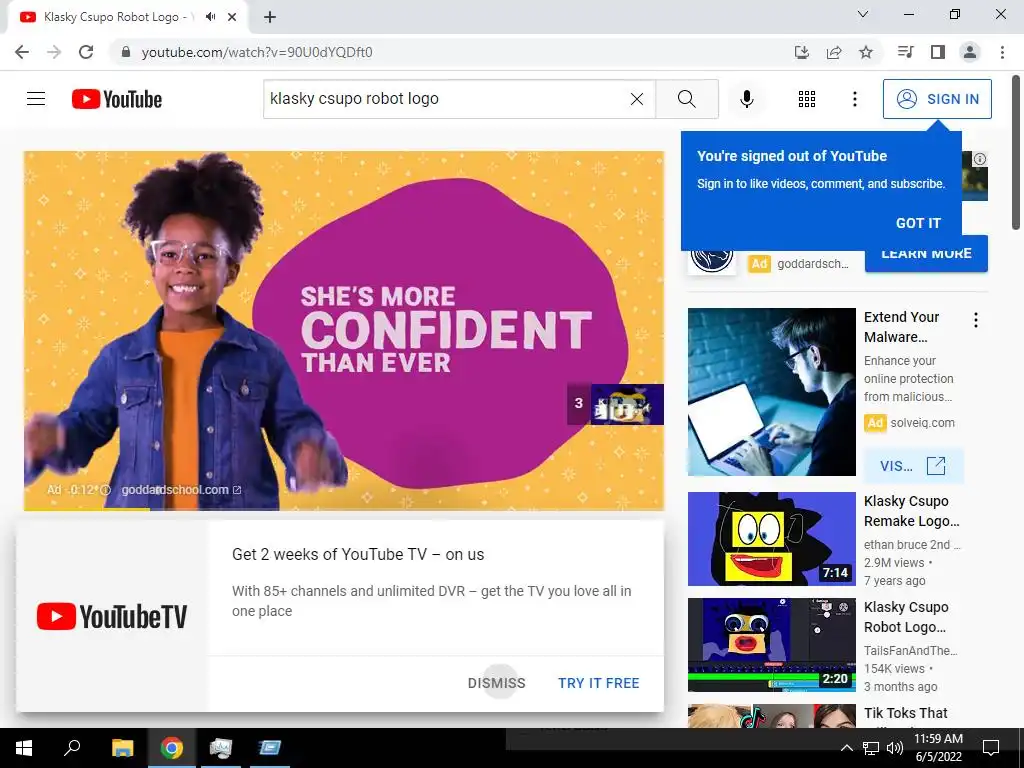Open Chrome side panel icon

click(937, 52)
